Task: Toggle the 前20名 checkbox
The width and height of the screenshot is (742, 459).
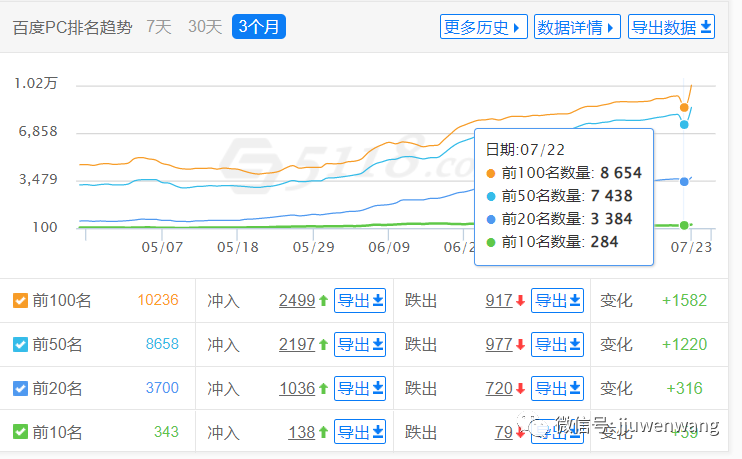Action: click(20, 388)
